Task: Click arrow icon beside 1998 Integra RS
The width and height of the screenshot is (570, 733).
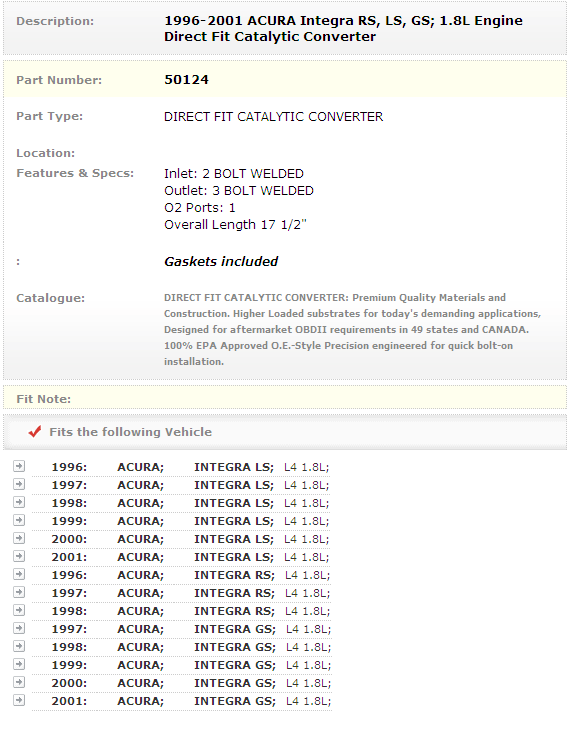Action: 19,610
